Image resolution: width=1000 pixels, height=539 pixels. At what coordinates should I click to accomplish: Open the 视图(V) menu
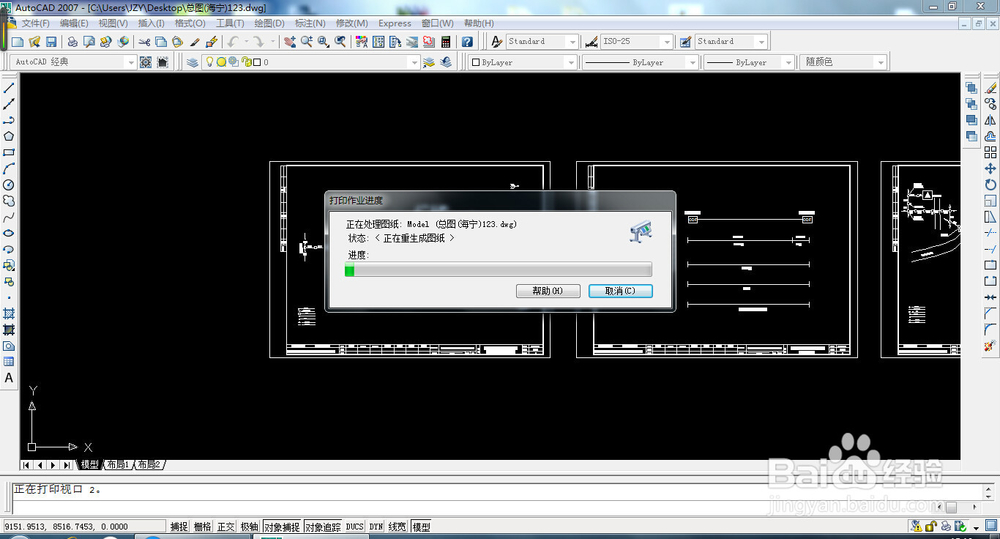pos(113,23)
